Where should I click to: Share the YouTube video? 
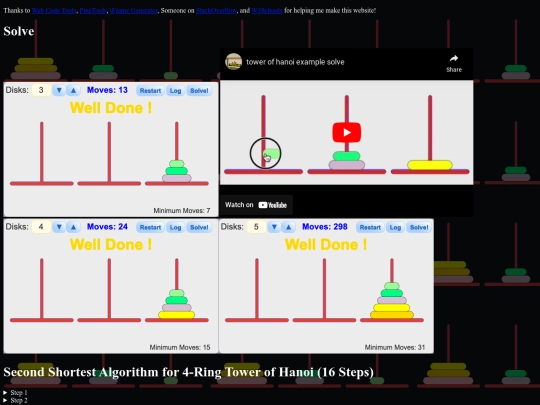coord(454,63)
